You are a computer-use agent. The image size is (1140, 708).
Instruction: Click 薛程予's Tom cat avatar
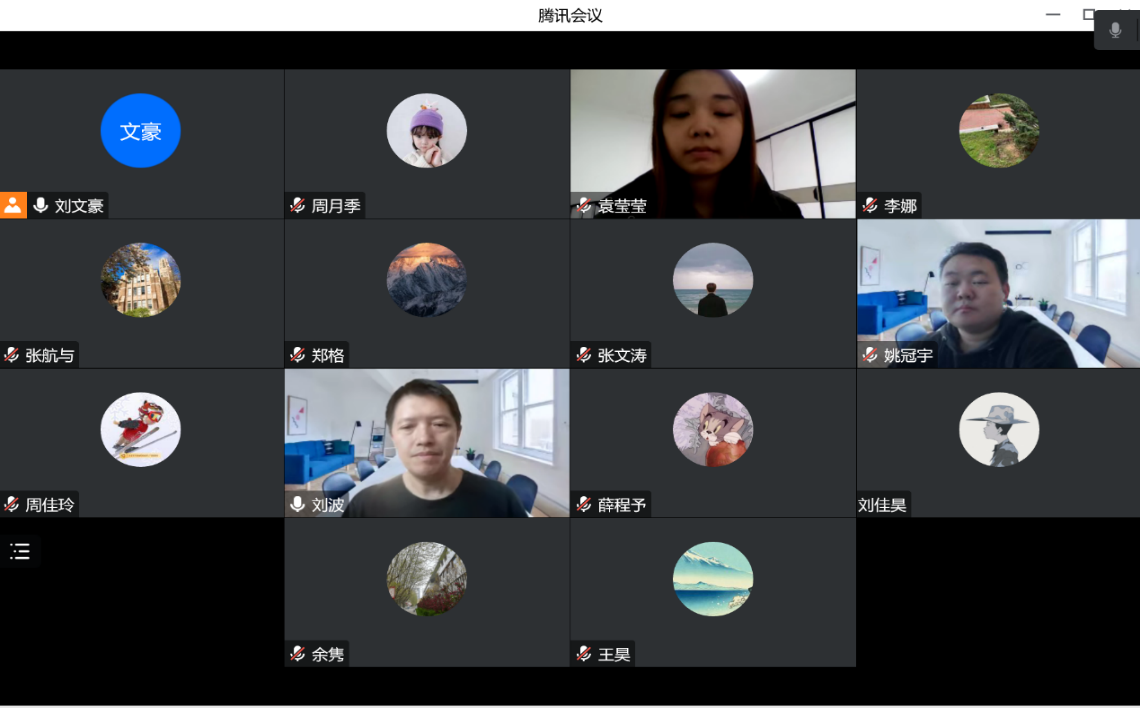712,429
